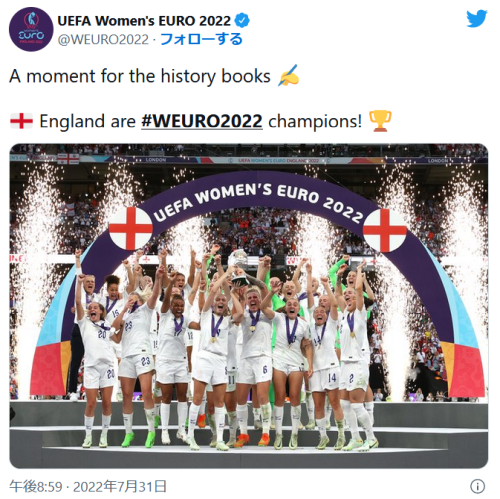The image size is (500, 499).
Task: Click the gold trophy emoji
Action: (x=380, y=121)
